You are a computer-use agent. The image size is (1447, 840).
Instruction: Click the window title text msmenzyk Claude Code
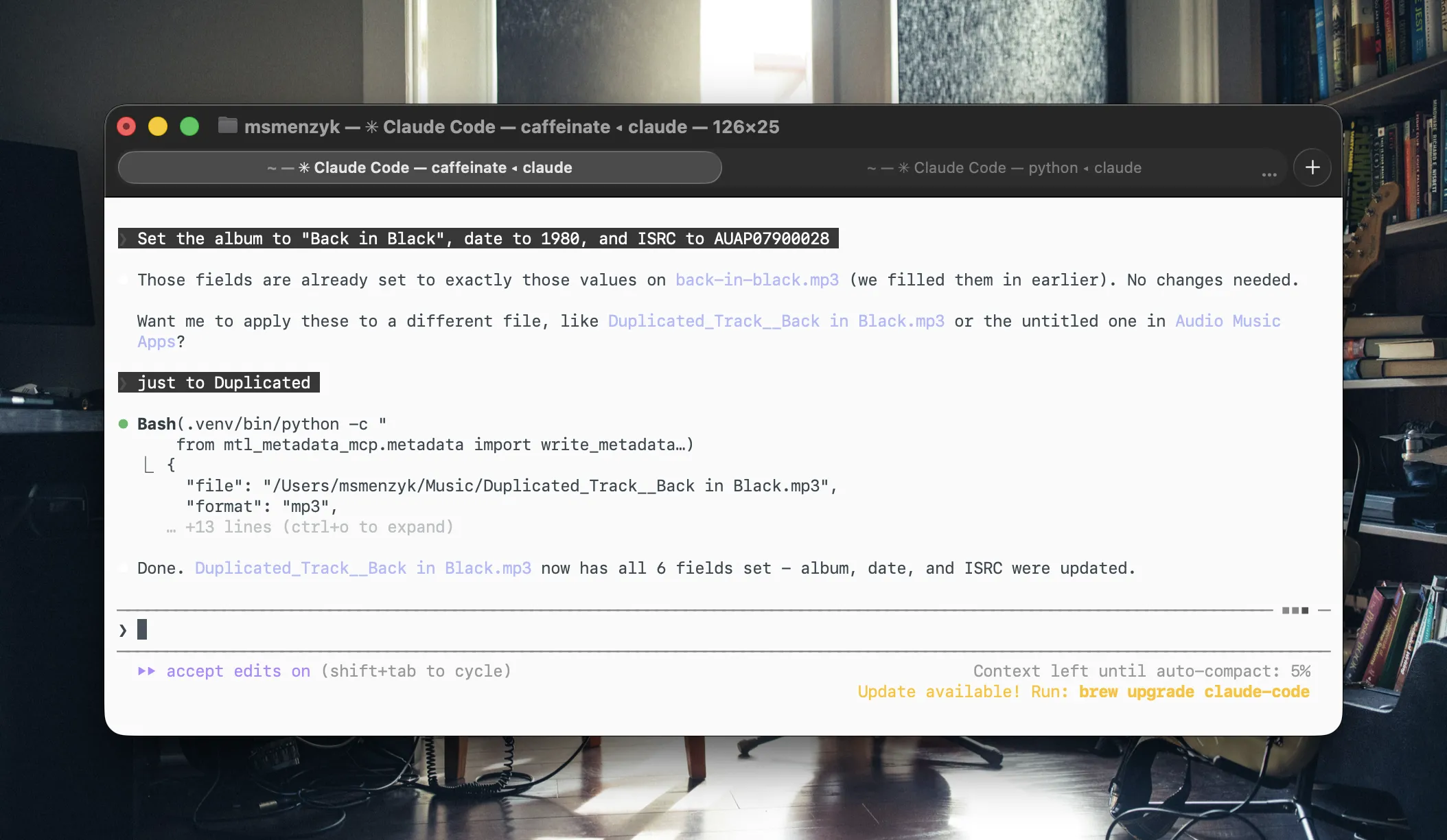click(x=511, y=127)
